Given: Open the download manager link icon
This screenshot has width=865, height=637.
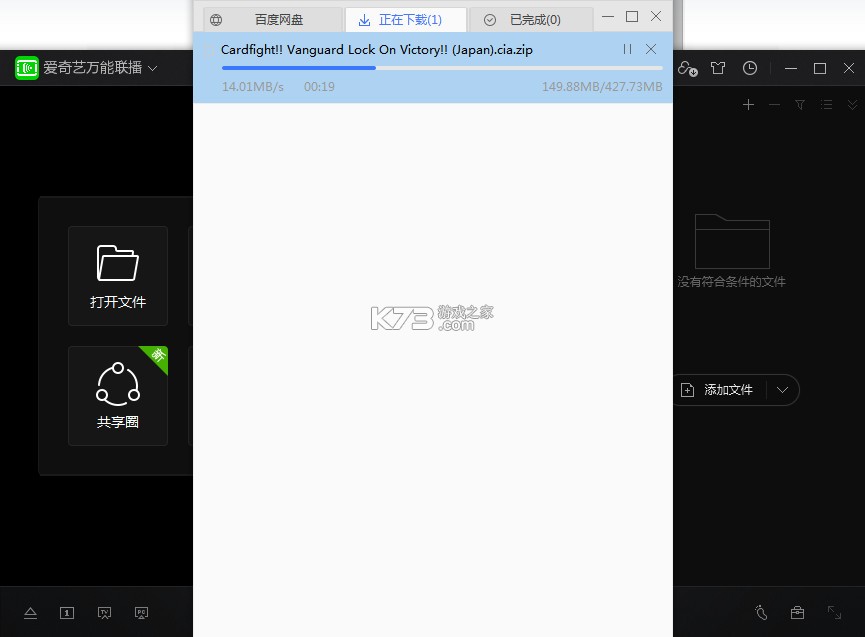Looking at the screenshot, I should click(687, 68).
